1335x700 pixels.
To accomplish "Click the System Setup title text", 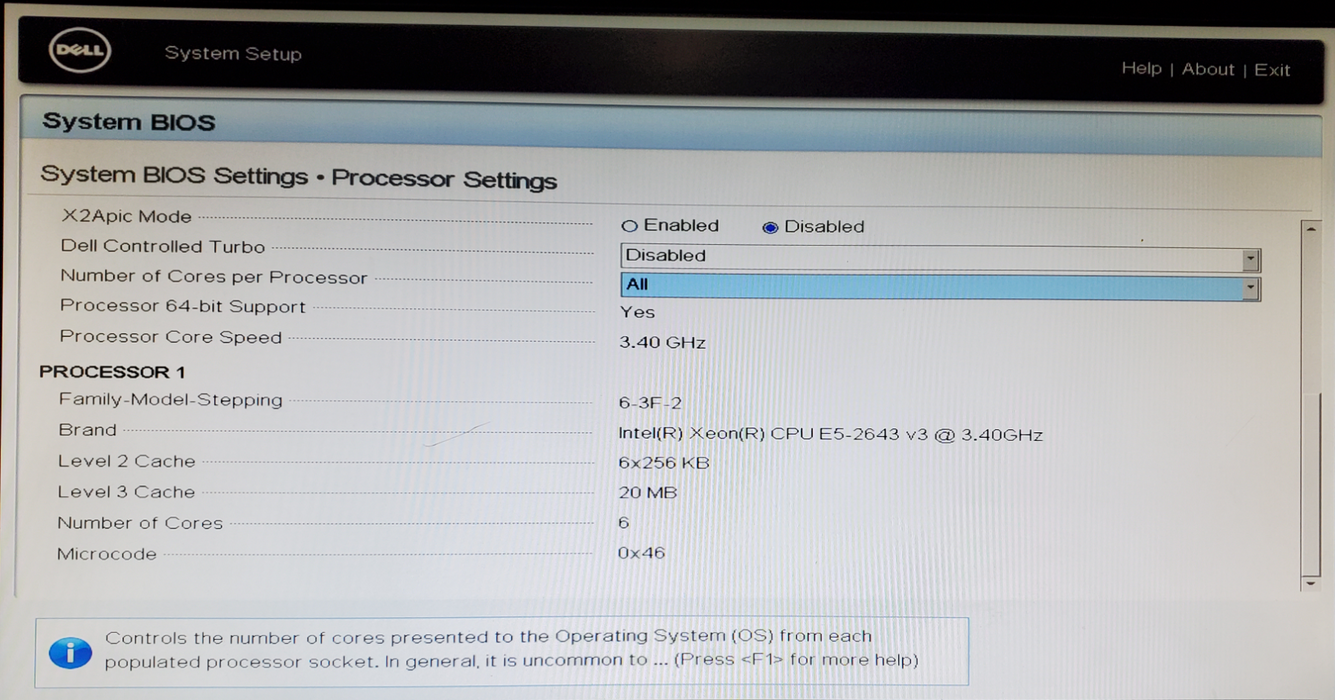I will (233, 54).
